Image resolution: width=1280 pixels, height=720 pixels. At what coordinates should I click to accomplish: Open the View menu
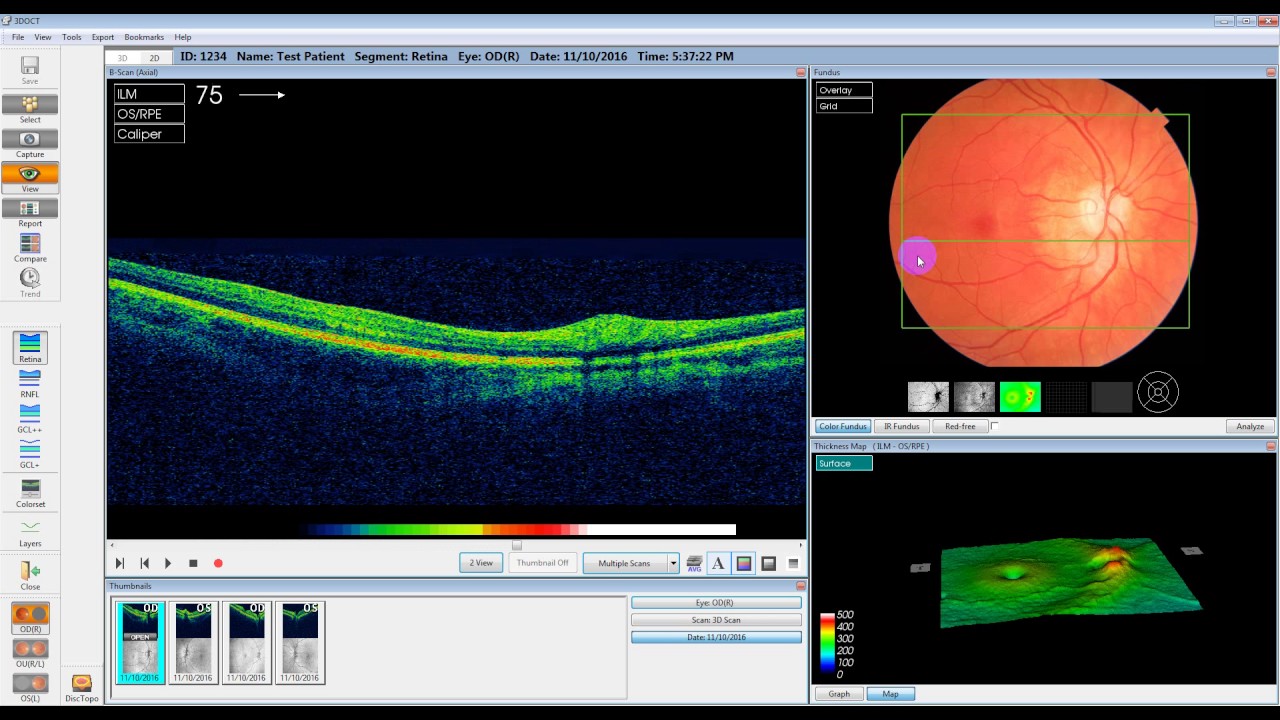coord(43,37)
